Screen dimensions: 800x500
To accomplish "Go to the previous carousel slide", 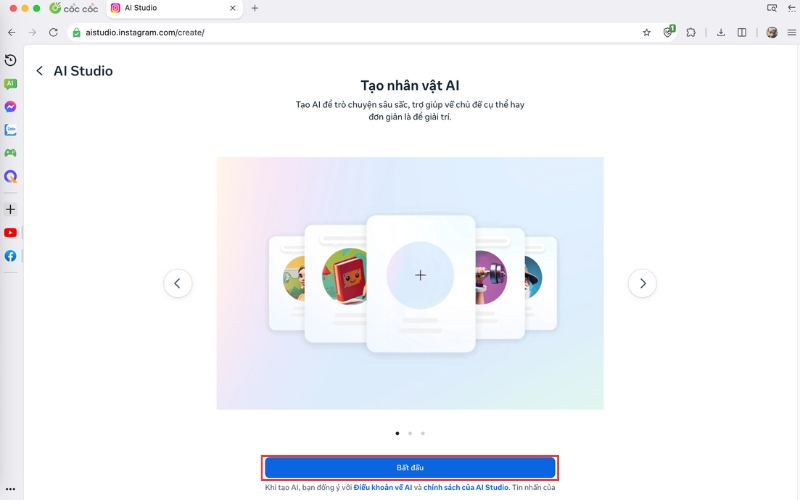I will click(x=178, y=283).
